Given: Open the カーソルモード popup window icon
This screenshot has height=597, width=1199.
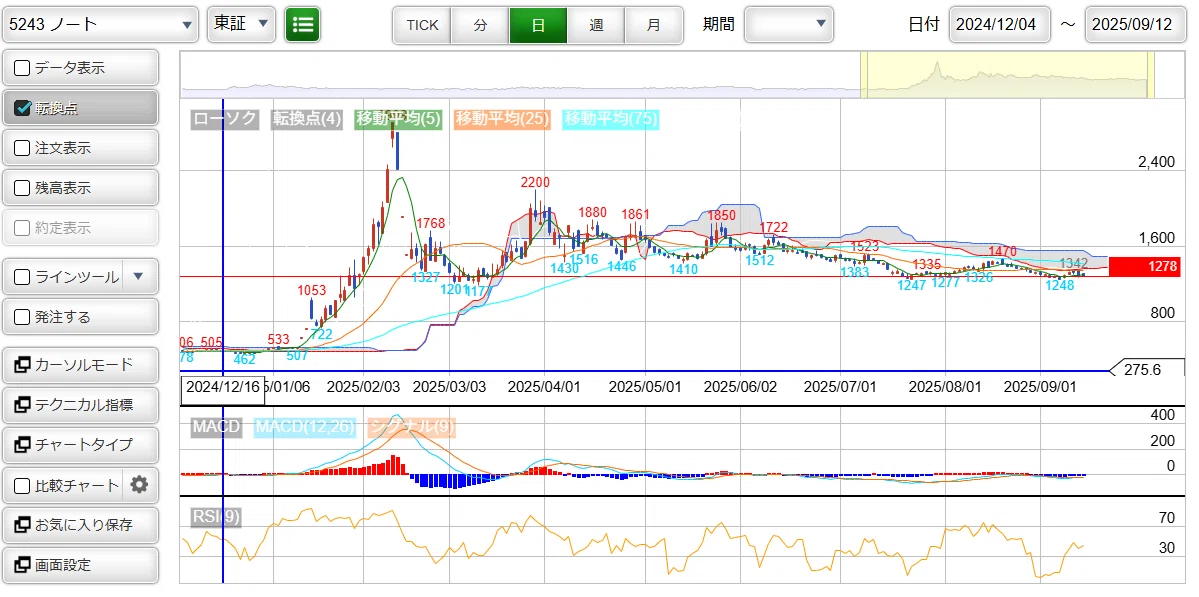Looking at the screenshot, I should pyautogui.click(x=22, y=365).
